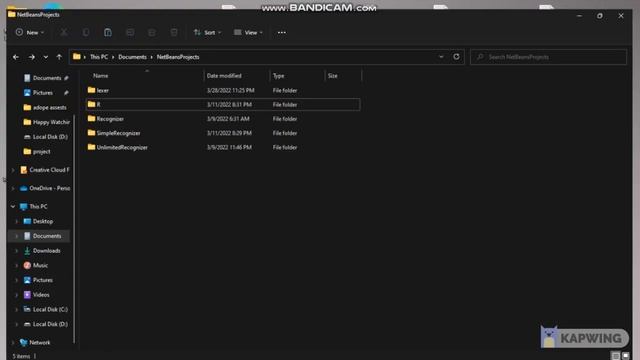This screenshot has width=640, height=360.
Task: Open recent locations dropdown arrow
Action: click(x=46, y=57)
